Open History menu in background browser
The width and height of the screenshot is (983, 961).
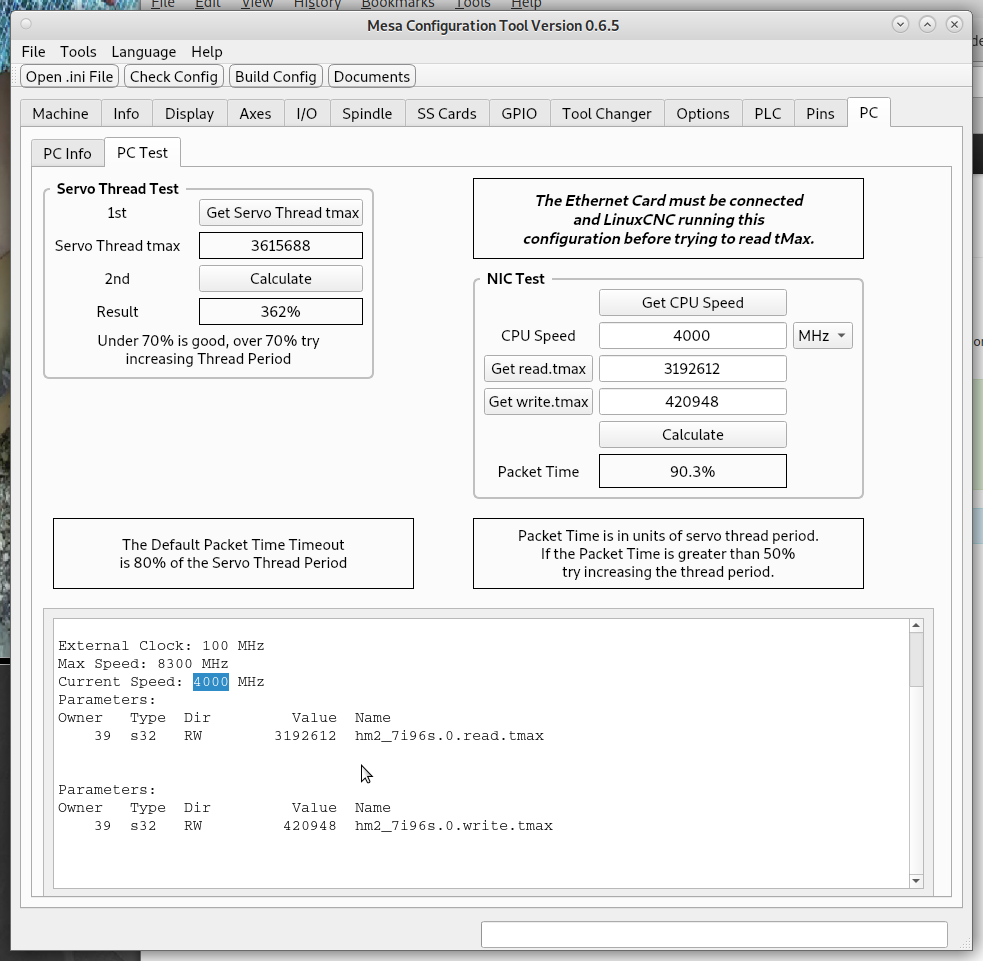click(x=317, y=4)
